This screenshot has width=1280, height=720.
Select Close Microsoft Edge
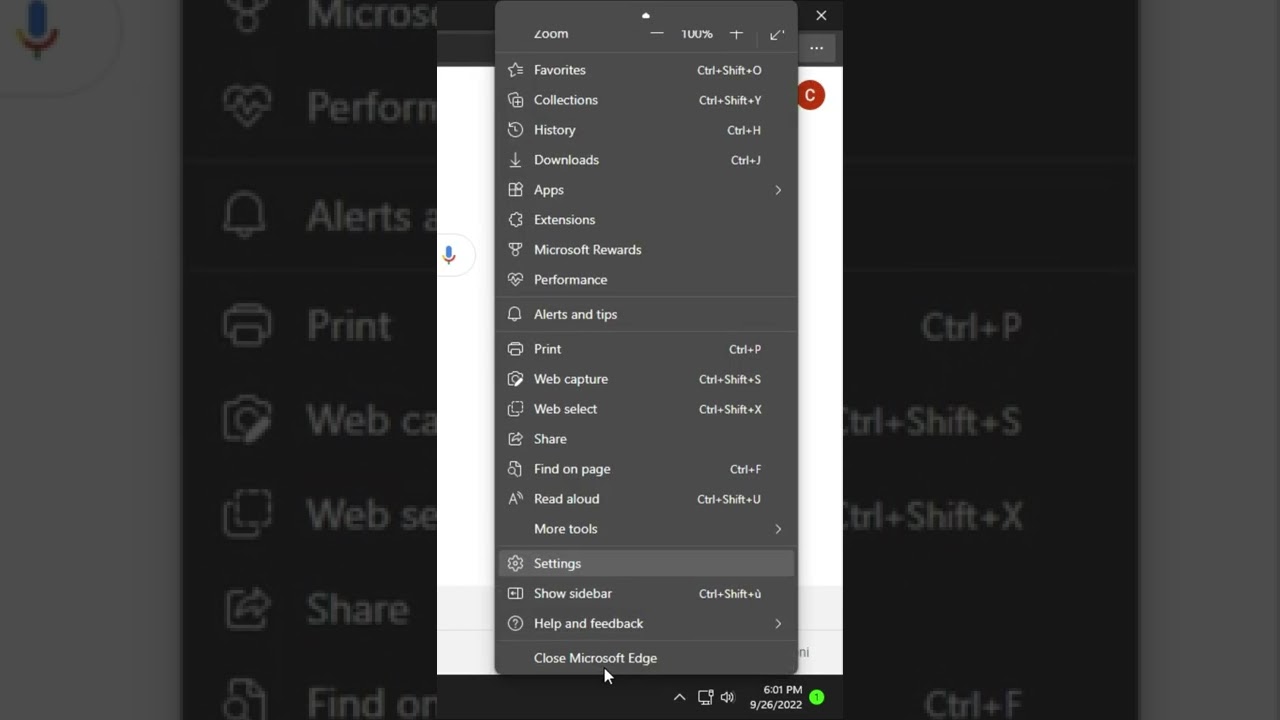point(646,658)
